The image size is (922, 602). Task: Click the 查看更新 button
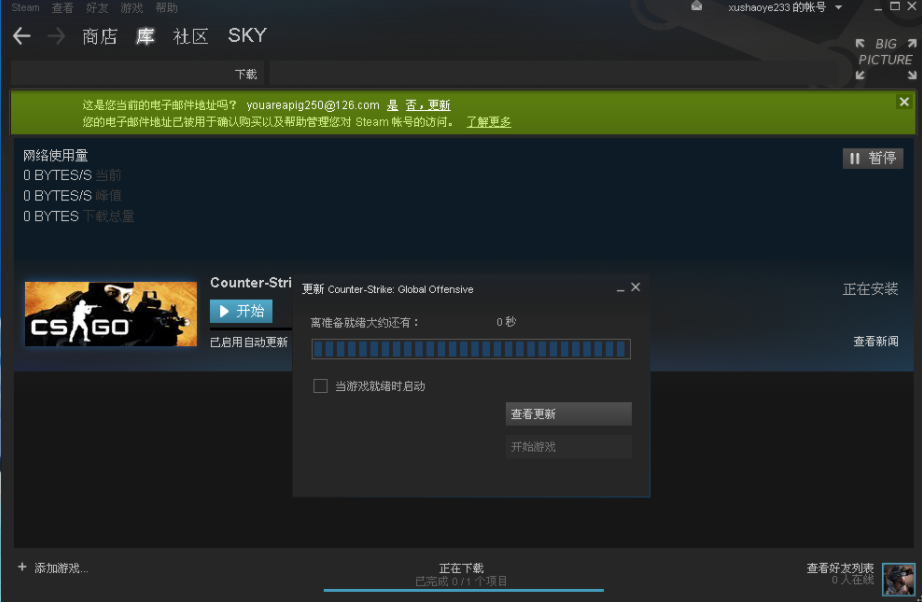pyautogui.click(x=569, y=414)
